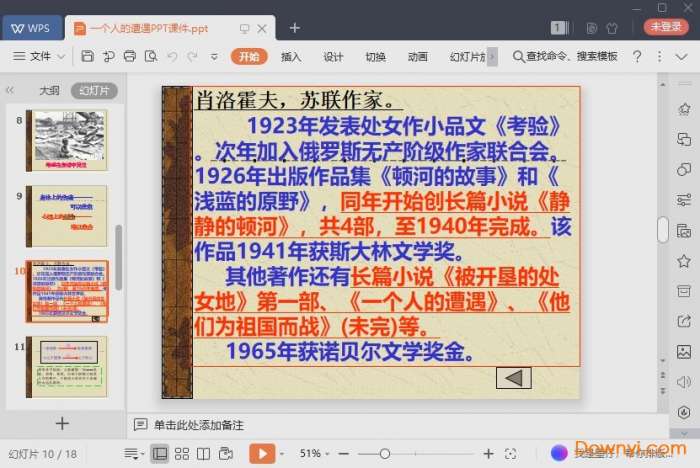Screen dimensions: 700x468
Task: Select slide 11 thumbnail
Action: [x=67, y=367]
